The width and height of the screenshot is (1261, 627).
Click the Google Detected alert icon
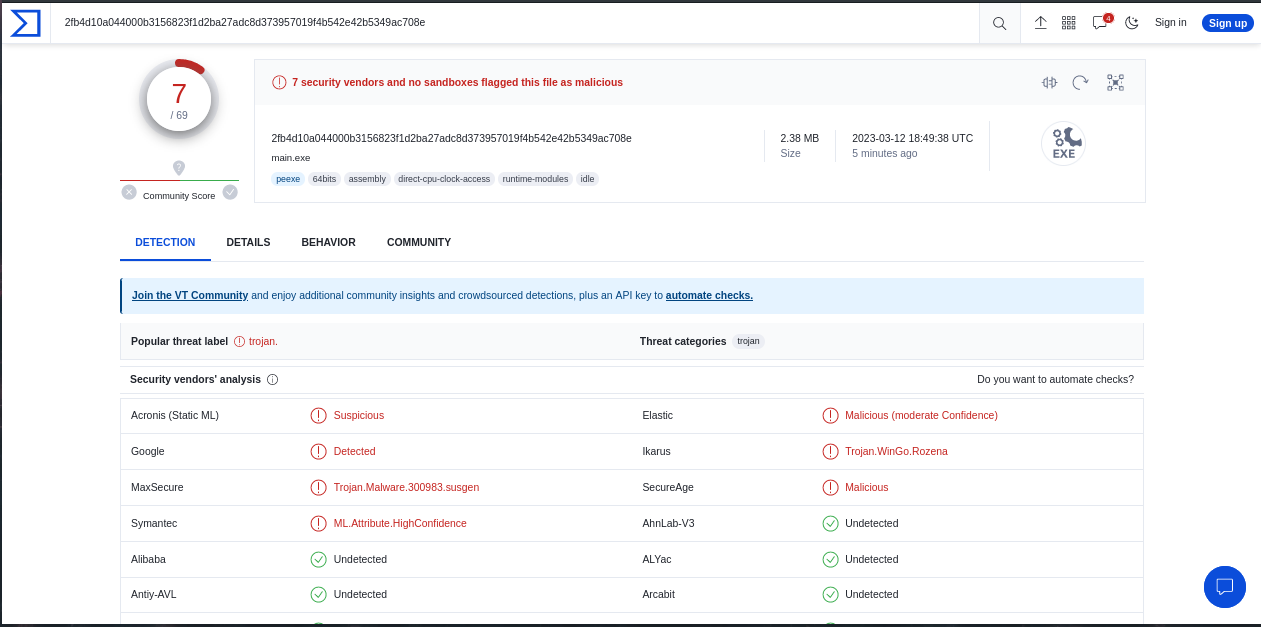tap(318, 451)
